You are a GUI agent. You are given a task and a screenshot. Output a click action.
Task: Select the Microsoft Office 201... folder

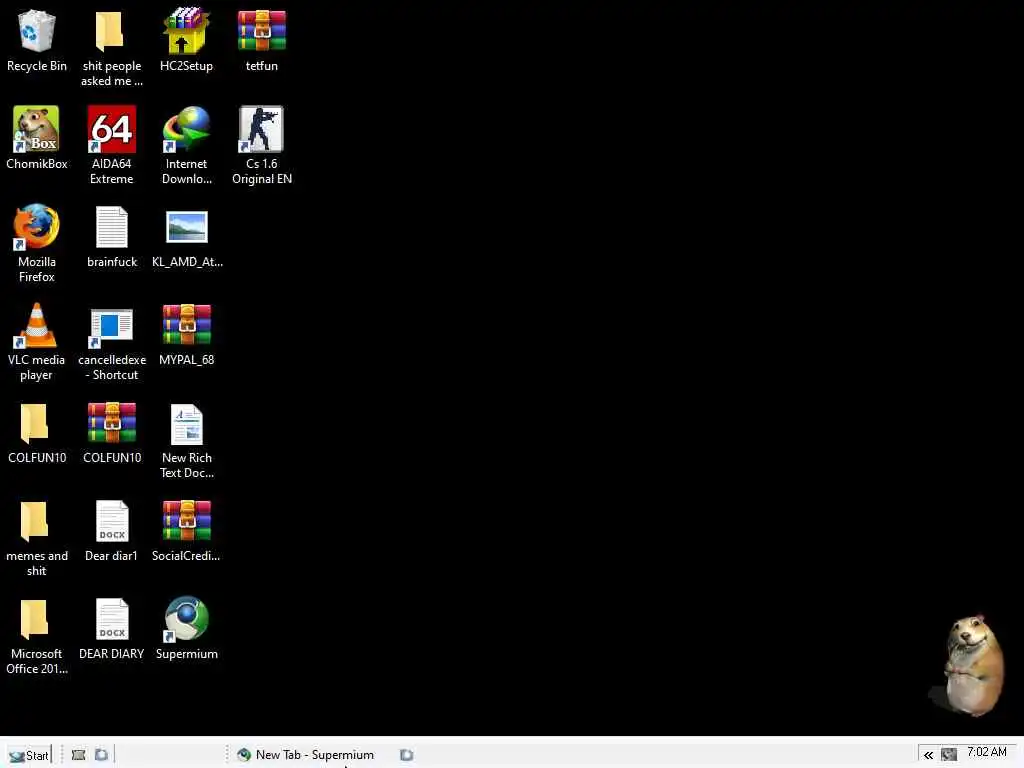point(35,619)
